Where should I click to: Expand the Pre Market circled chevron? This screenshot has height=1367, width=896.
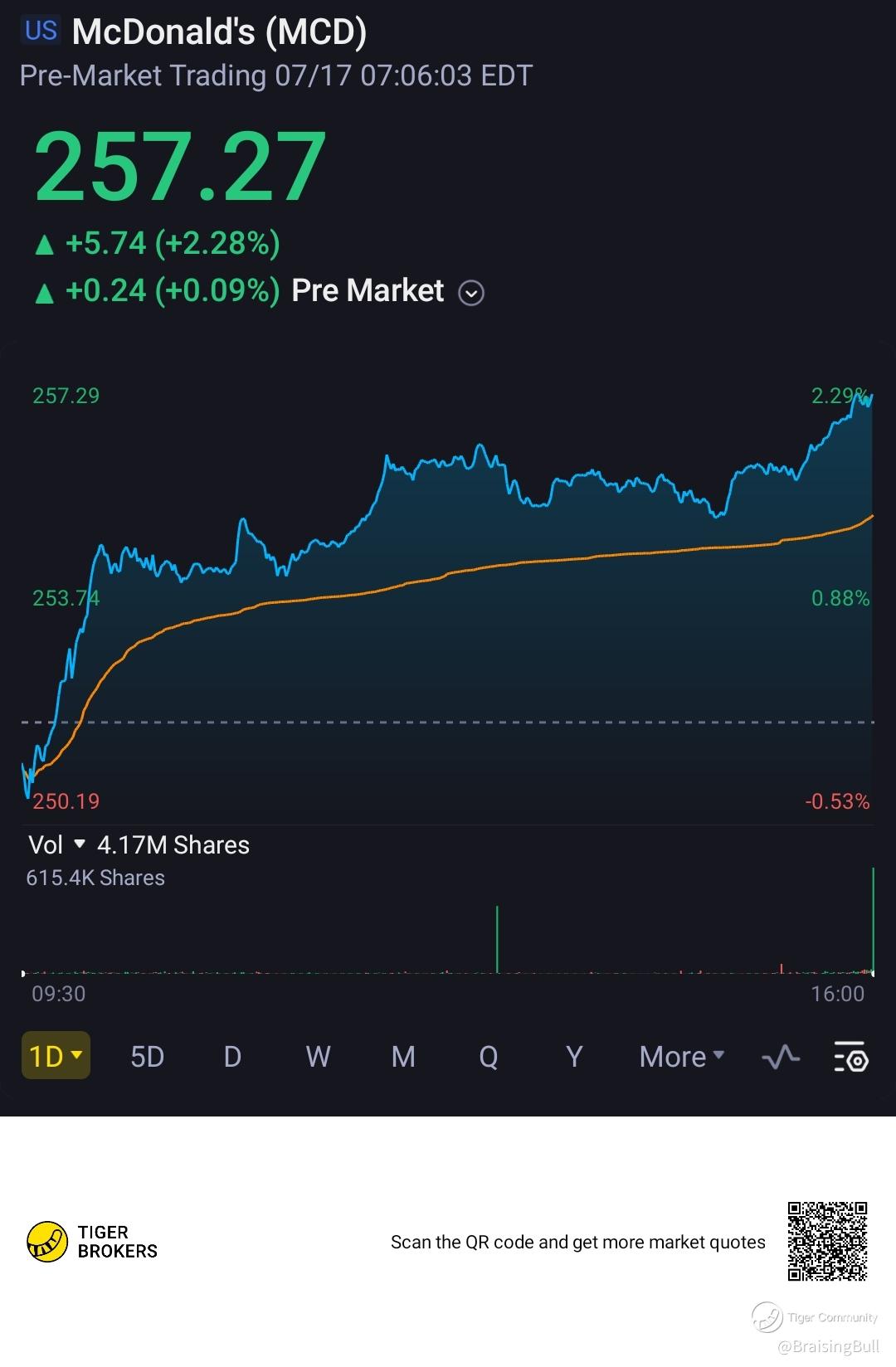tap(471, 293)
